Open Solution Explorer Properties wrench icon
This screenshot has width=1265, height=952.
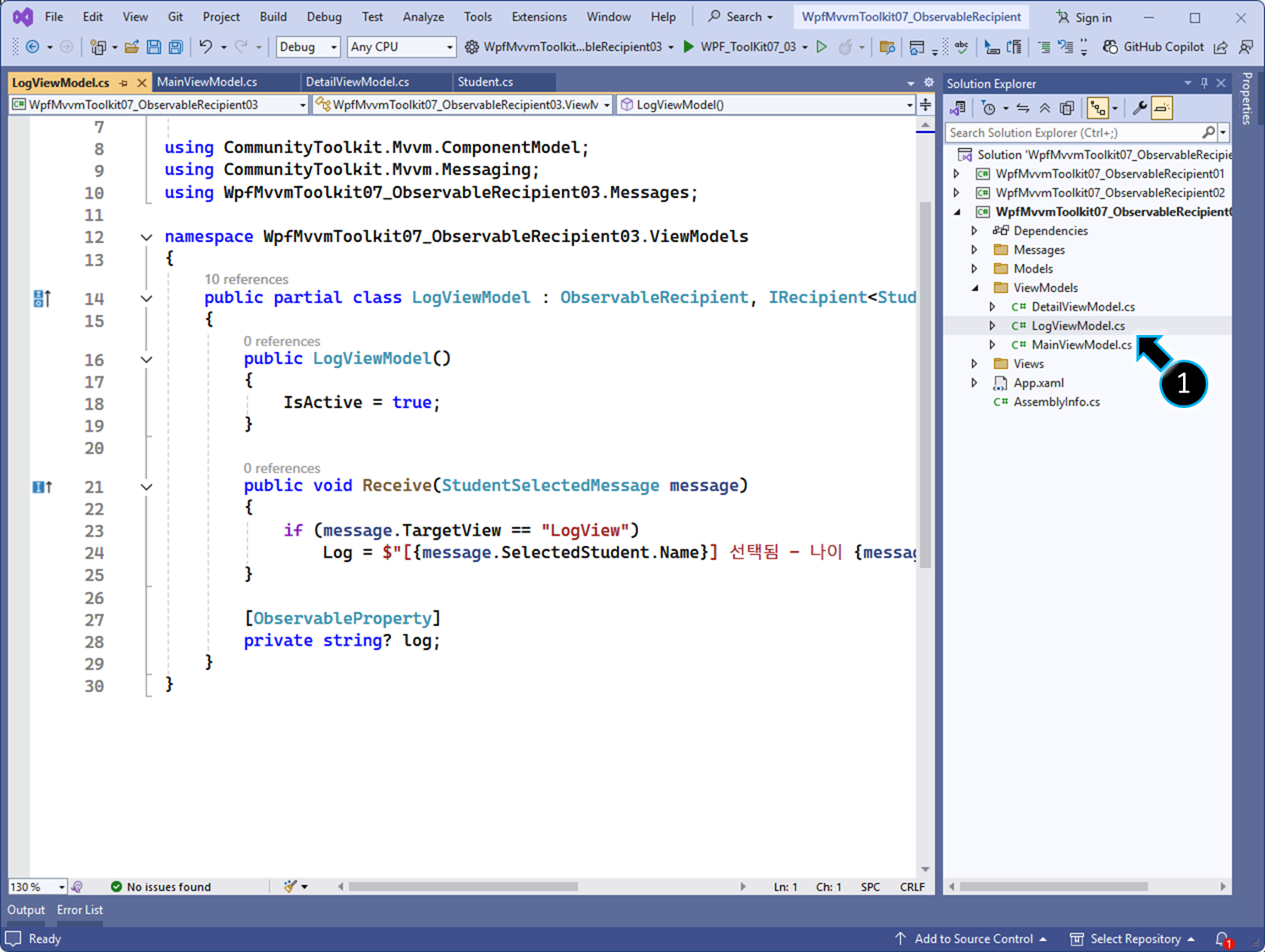pos(1140,108)
